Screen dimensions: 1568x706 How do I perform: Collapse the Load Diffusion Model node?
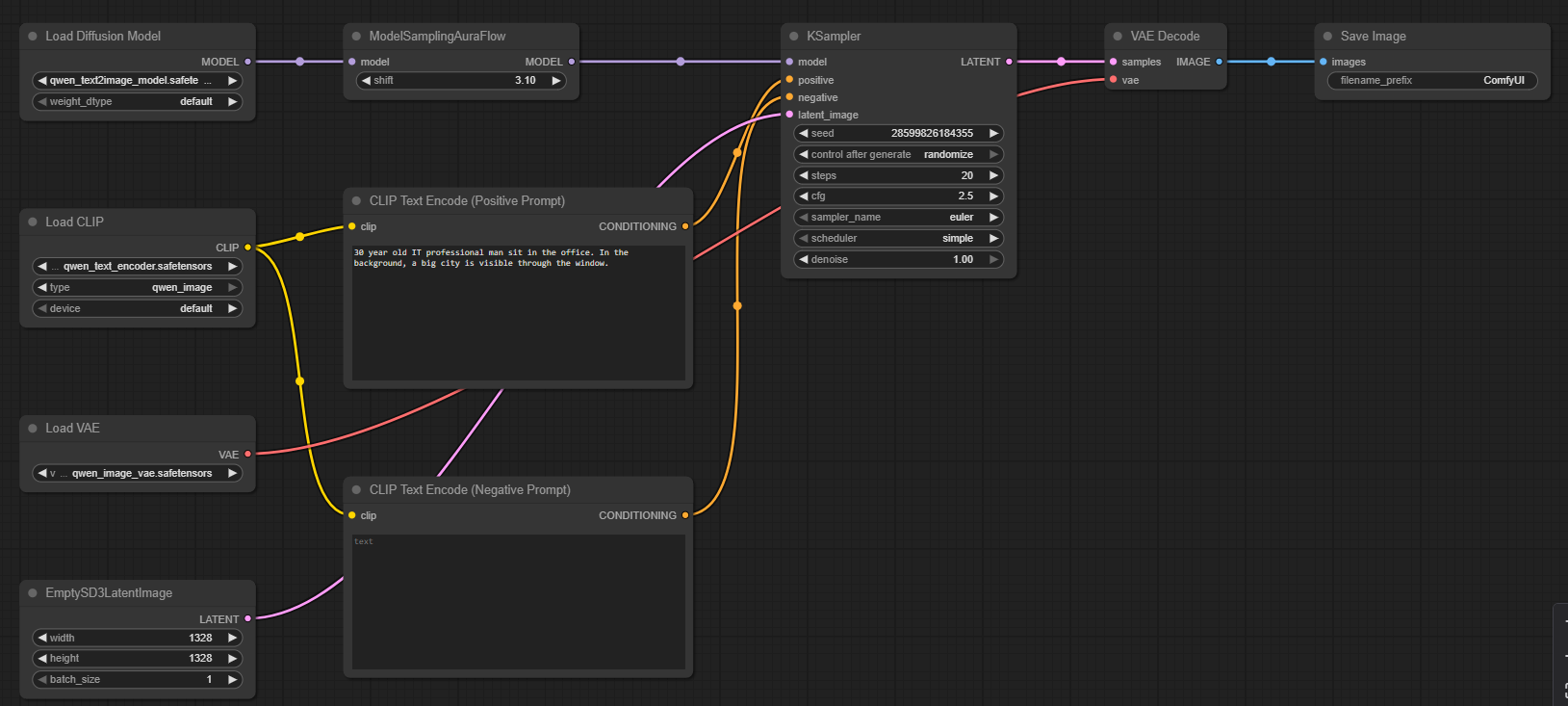33,37
